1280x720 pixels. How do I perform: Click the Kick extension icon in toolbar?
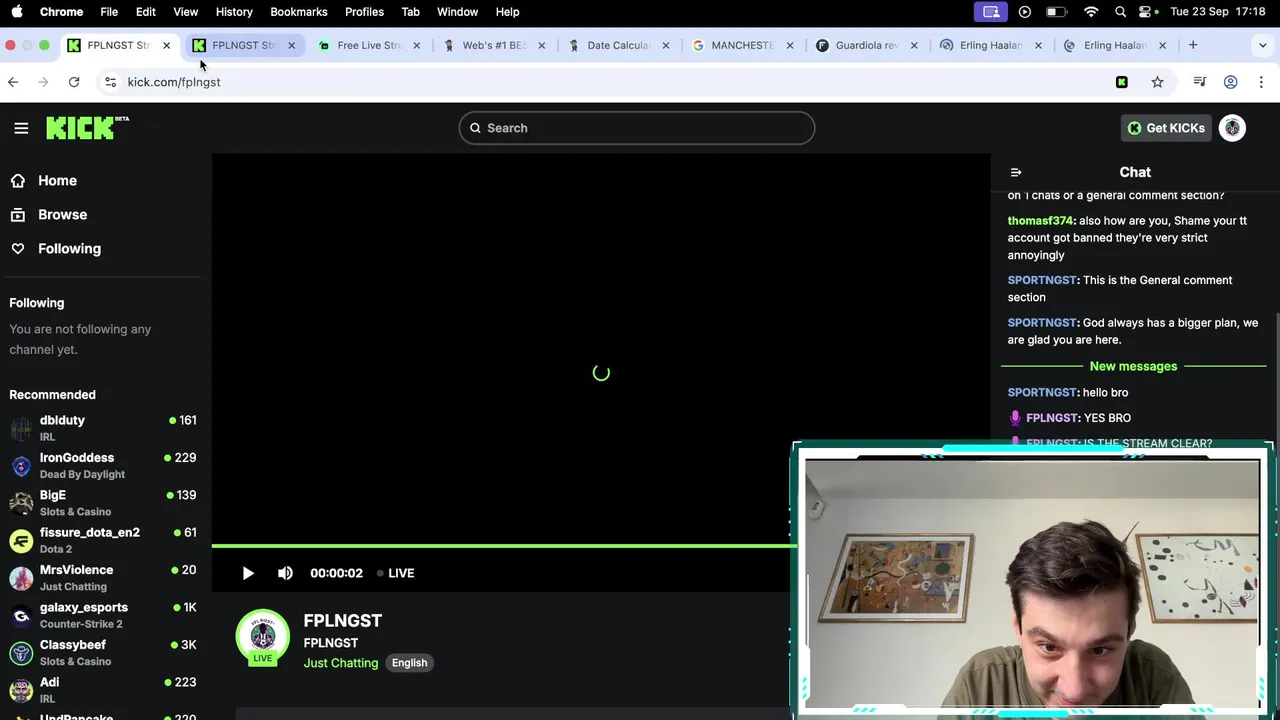click(x=1122, y=82)
